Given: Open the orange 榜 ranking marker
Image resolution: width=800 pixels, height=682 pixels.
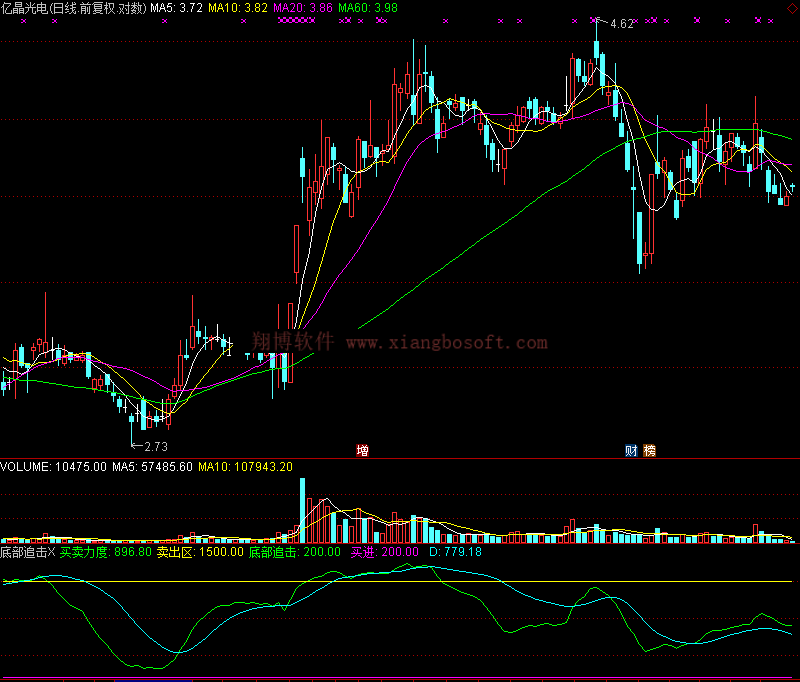Looking at the screenshot, I should tap(649, 450).
